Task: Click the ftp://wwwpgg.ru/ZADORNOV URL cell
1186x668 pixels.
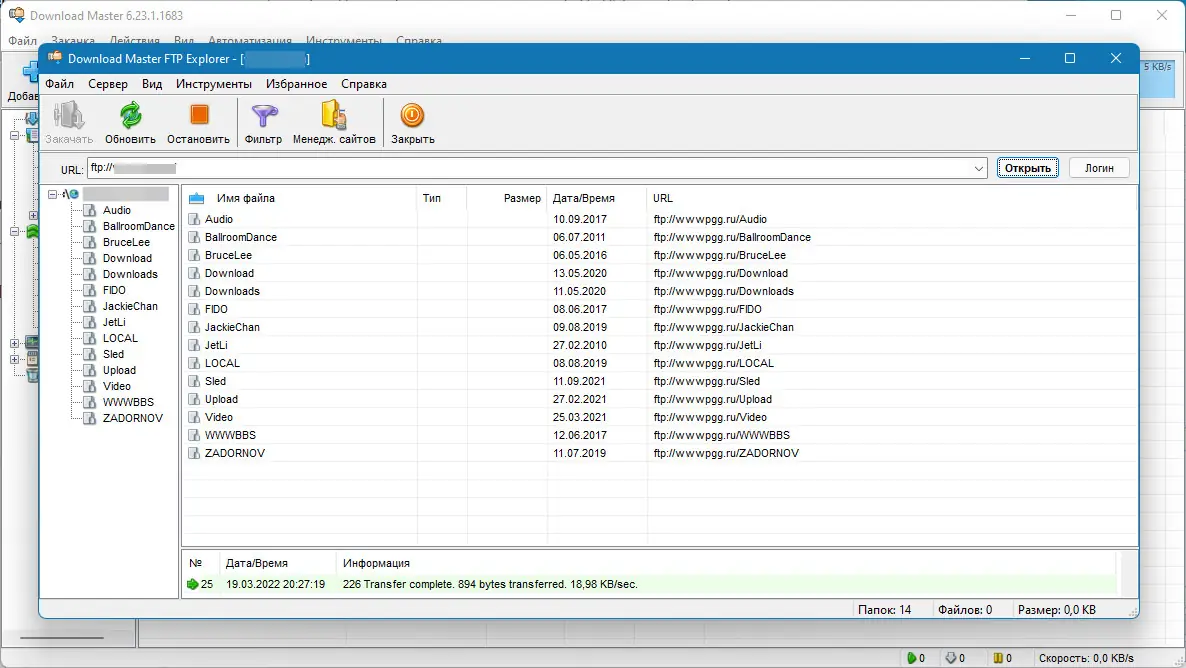Action: coord(726,453)
